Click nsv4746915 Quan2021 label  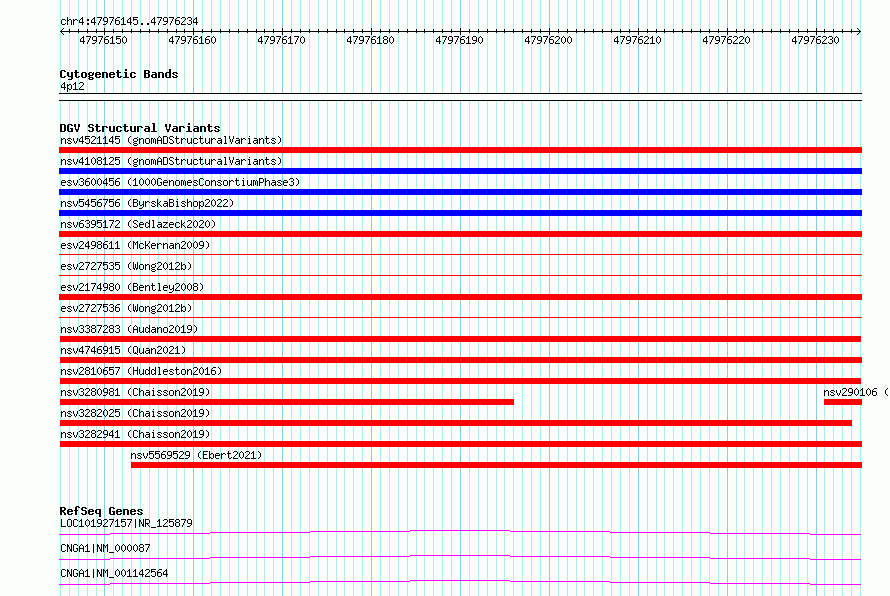123,350
